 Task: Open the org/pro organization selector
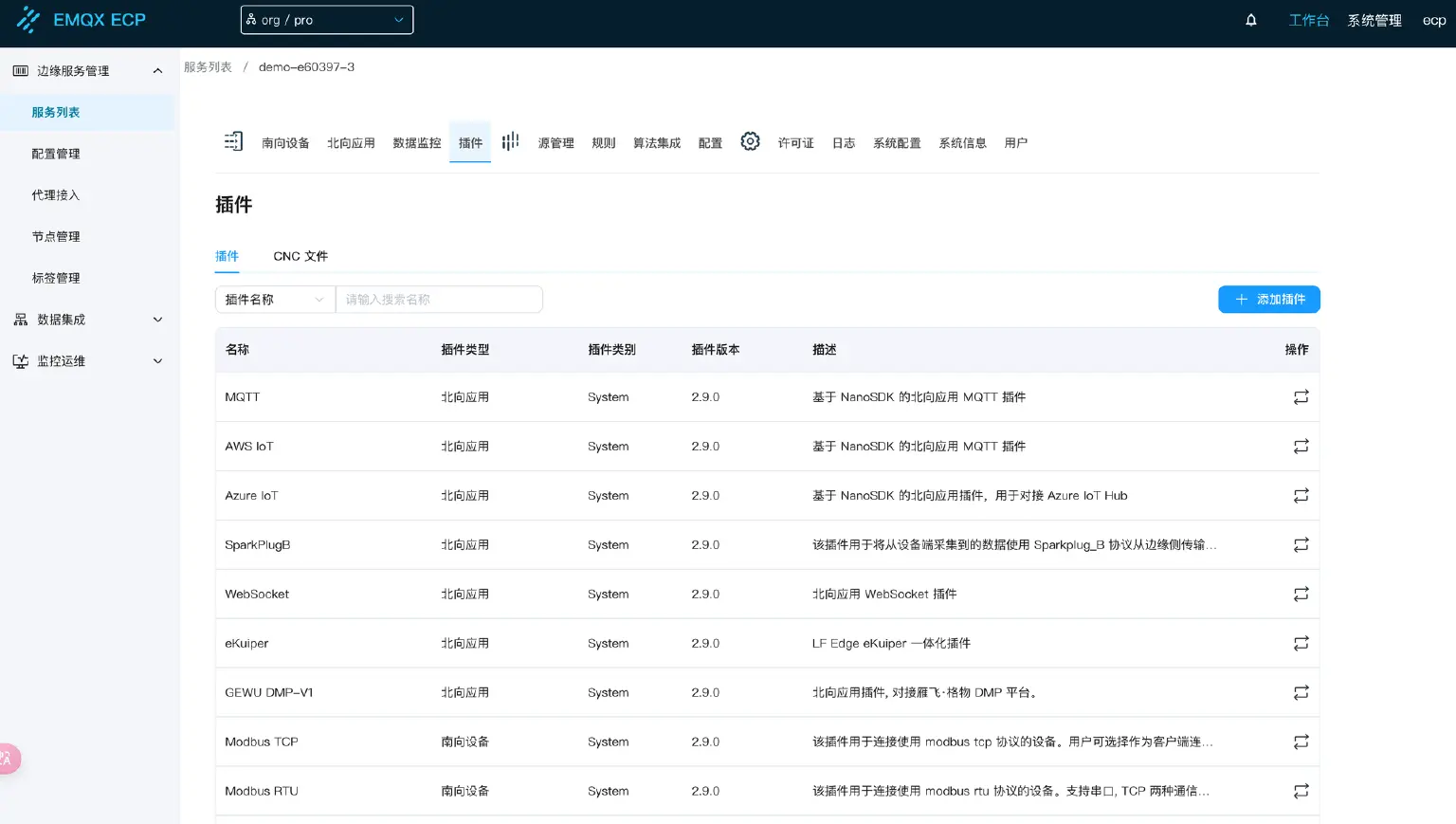327,19
